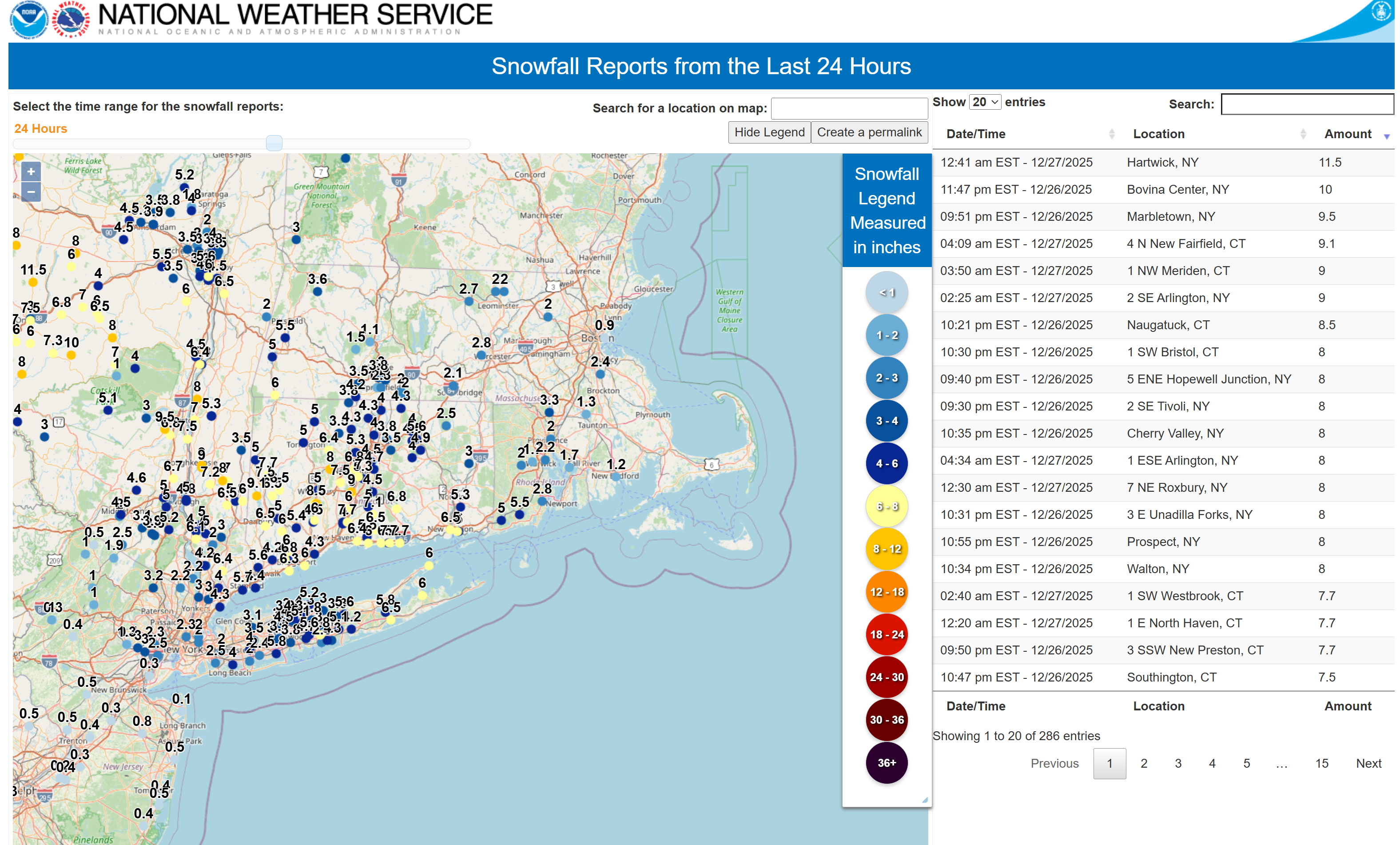Click the 12 - 18 legend circle
The image size is (1400, 845).
click(x=887, y=592)
